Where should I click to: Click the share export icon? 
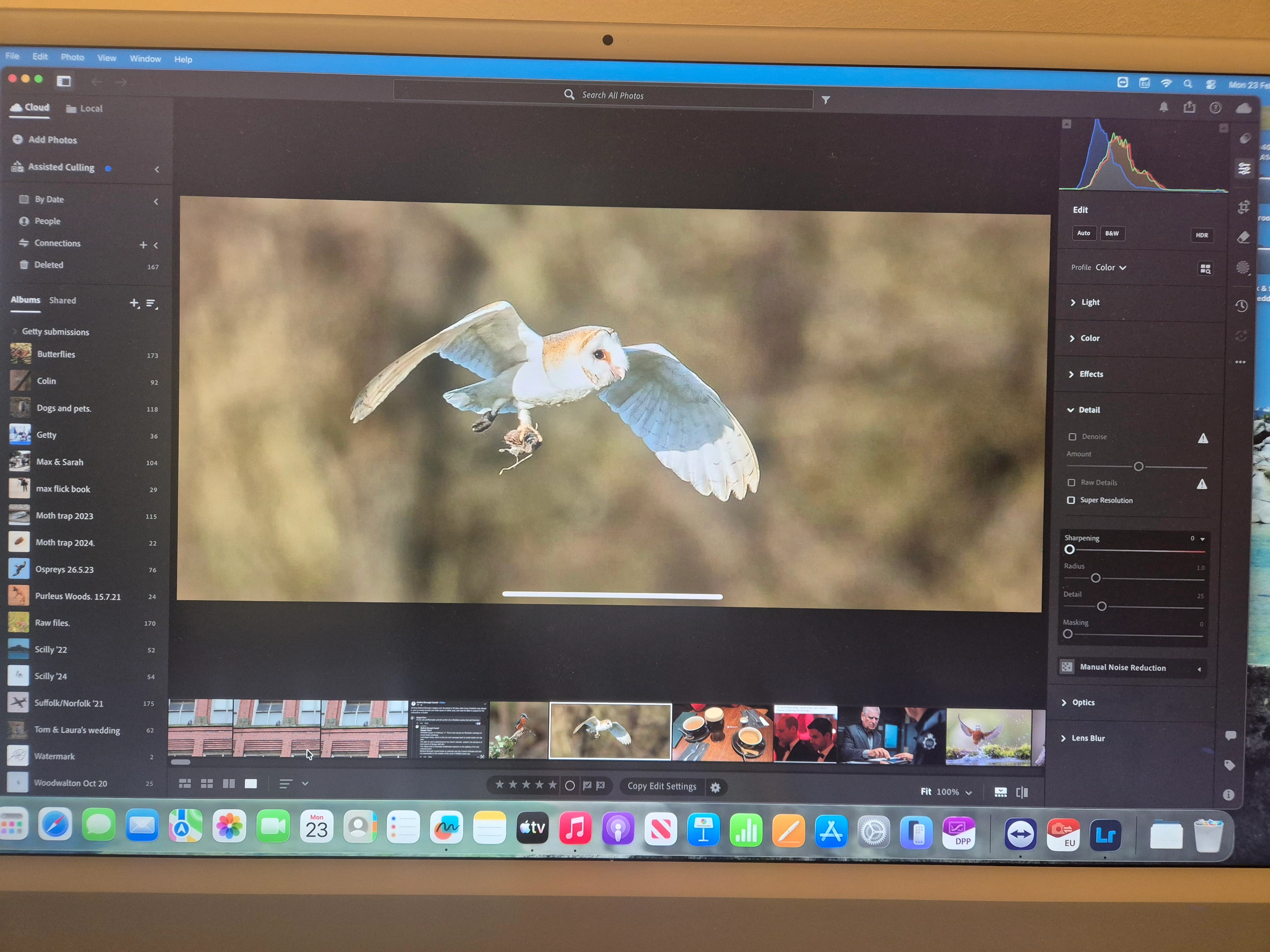[1190, 107]
